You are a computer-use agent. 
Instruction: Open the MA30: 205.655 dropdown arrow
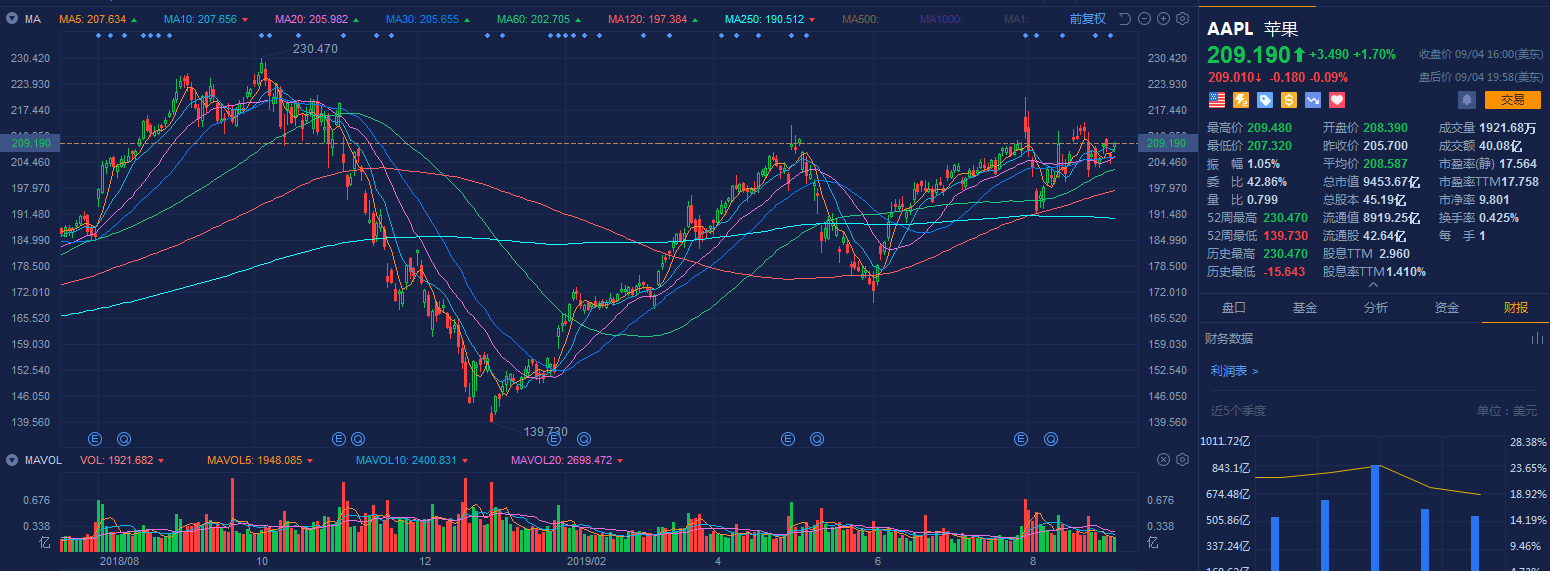469,19
